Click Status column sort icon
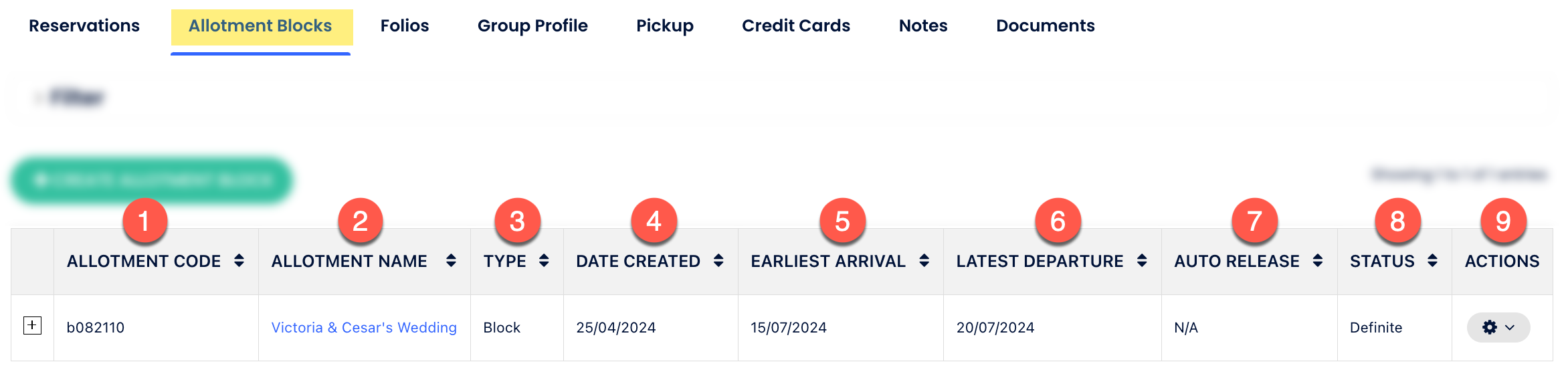This screenshot has width=1568, height=376. point(1432,261)
